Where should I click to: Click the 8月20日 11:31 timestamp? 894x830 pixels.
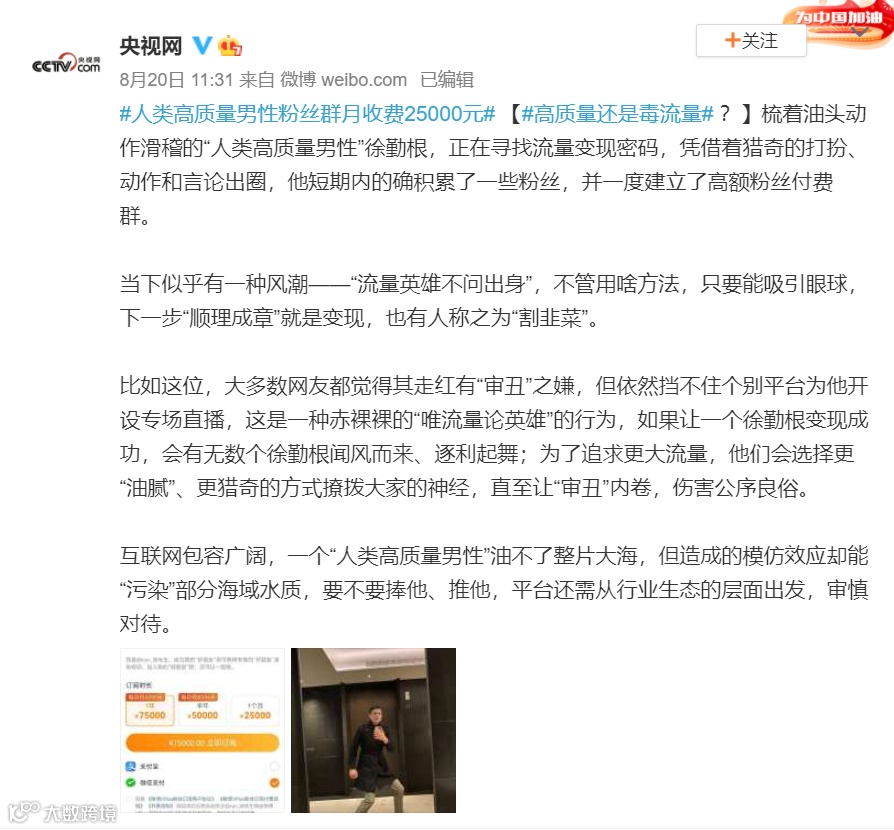(x=176, y=80)
